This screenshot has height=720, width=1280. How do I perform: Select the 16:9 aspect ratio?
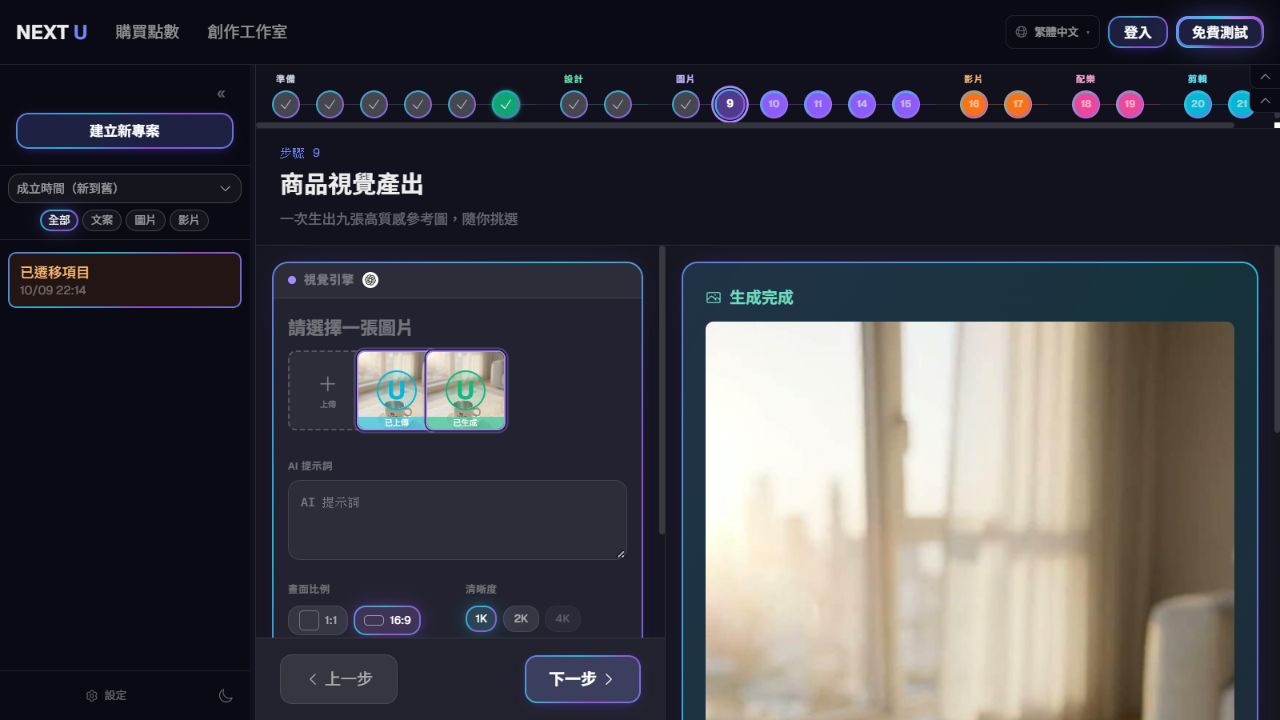coord(387,620)
